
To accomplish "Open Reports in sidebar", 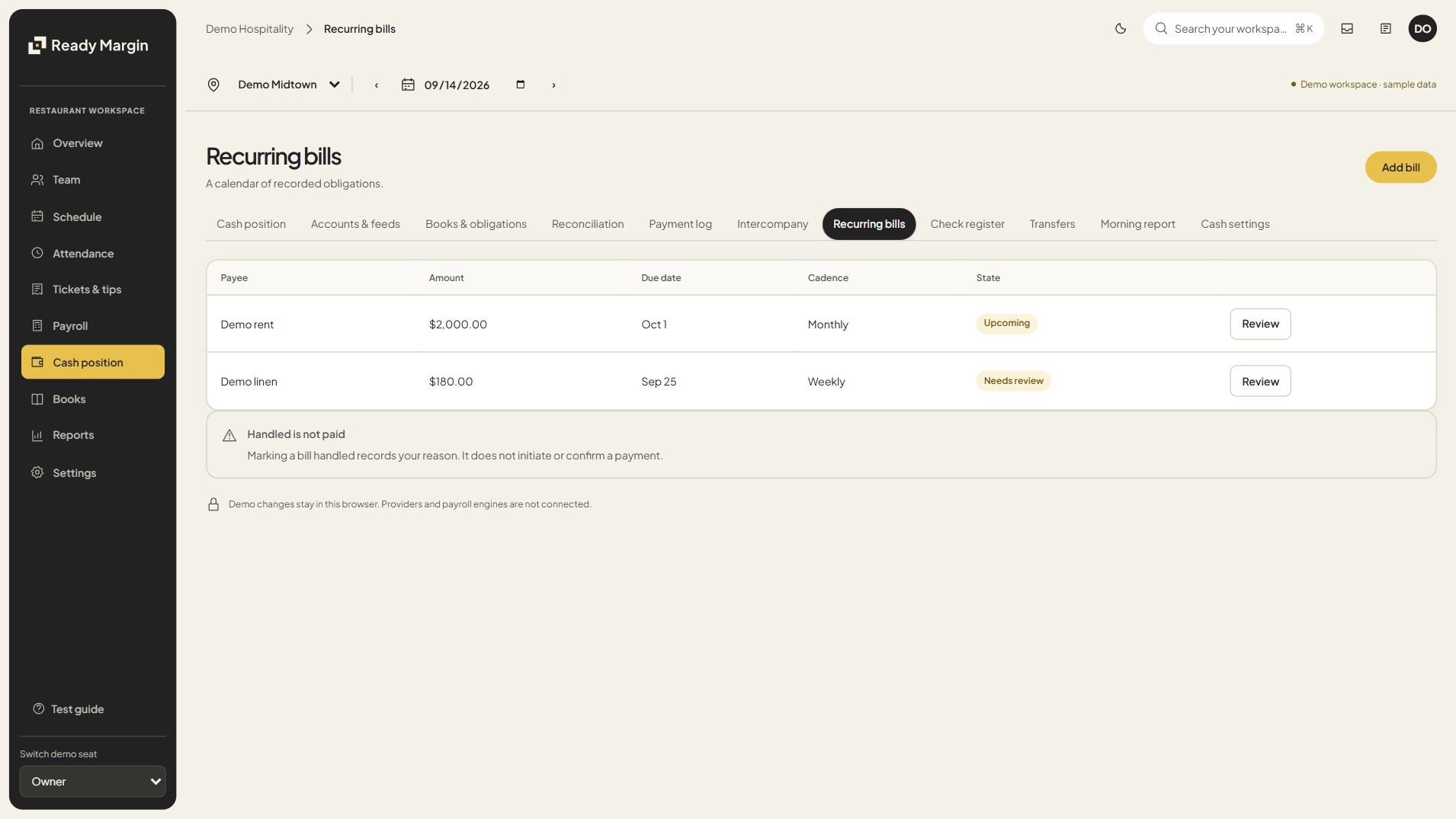I will 92,435.
